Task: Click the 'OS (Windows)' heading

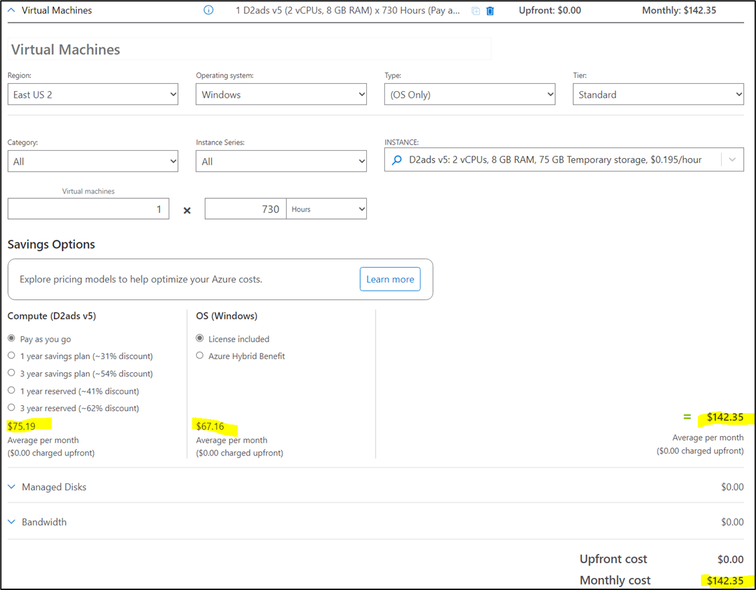Action: click(227, 316)
